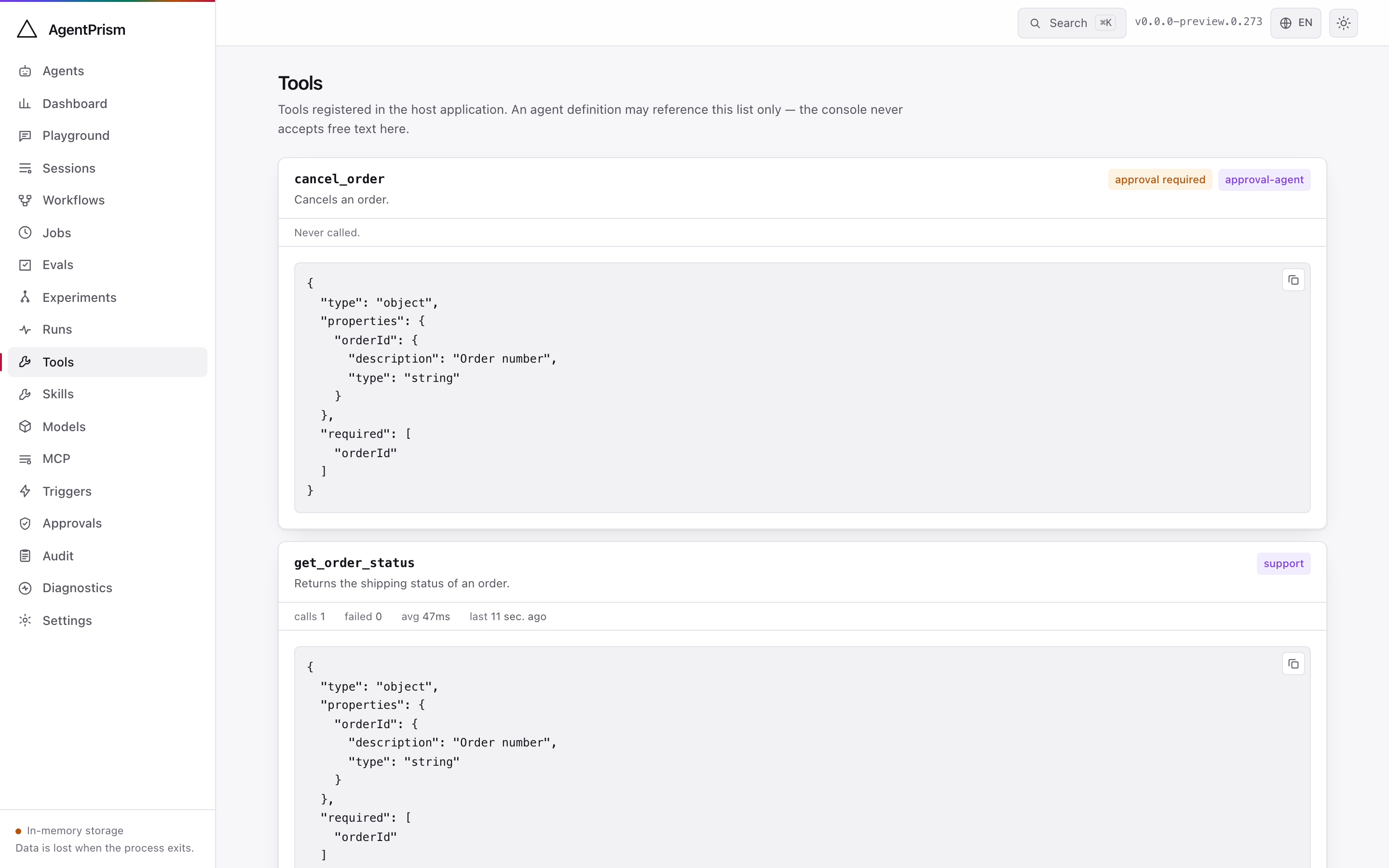Click the globe icon beside EN
This screenshot has height=868, width=1389.
tap(1286, 23)
